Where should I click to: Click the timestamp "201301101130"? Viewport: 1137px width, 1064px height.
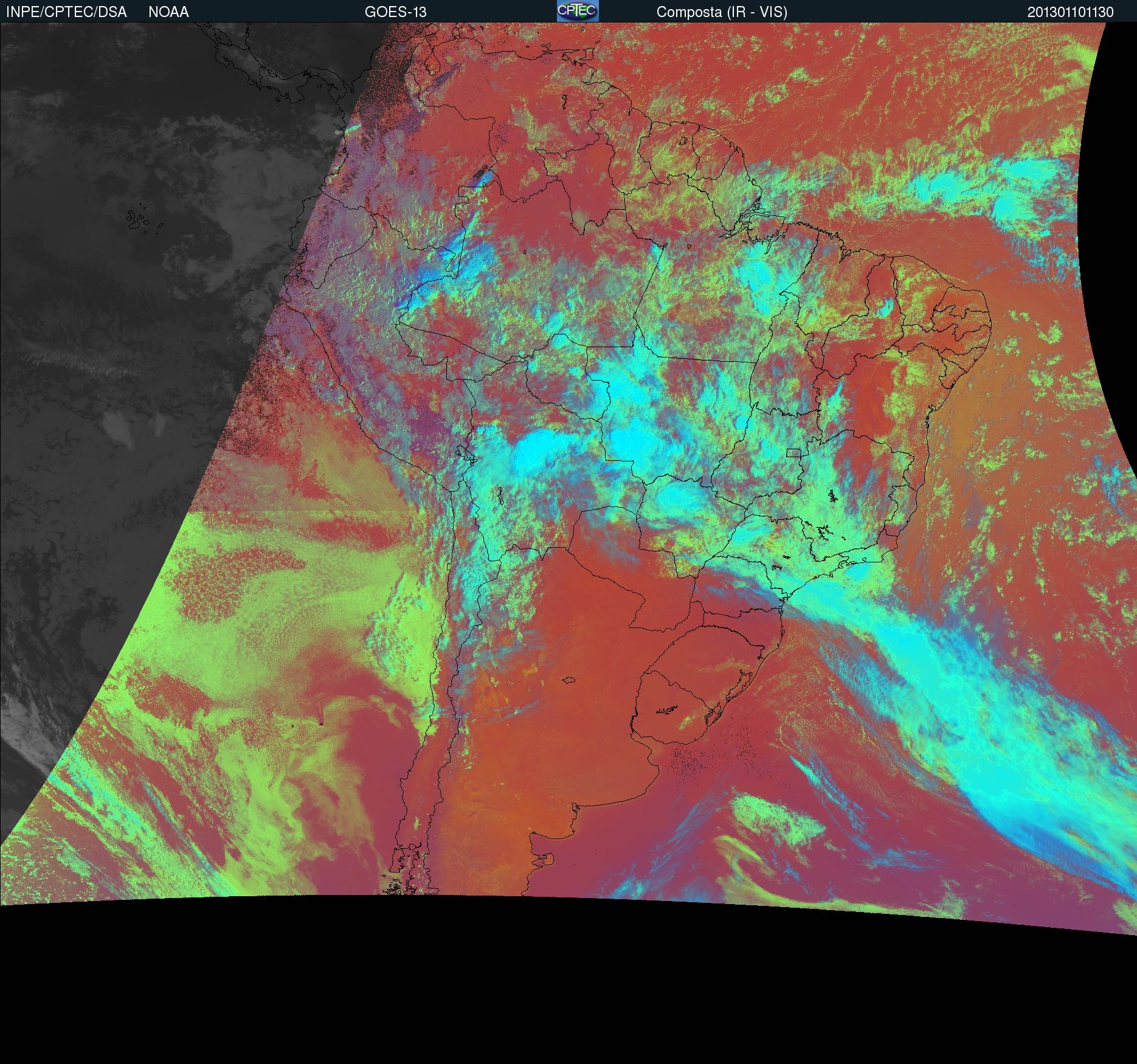[x=1071, y=12]
